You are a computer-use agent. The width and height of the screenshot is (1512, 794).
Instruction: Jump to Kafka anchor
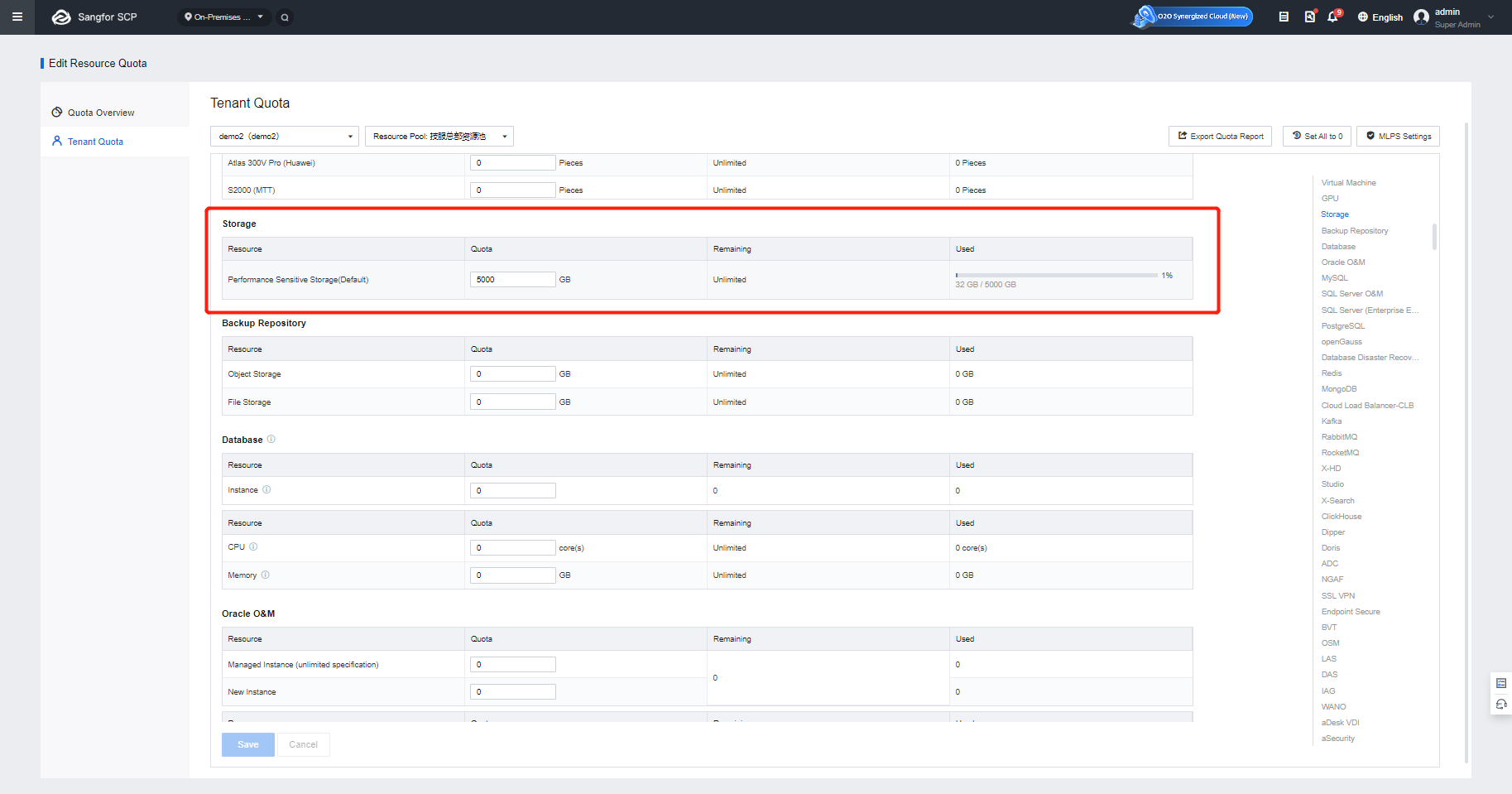click(x=1332, y=421)
